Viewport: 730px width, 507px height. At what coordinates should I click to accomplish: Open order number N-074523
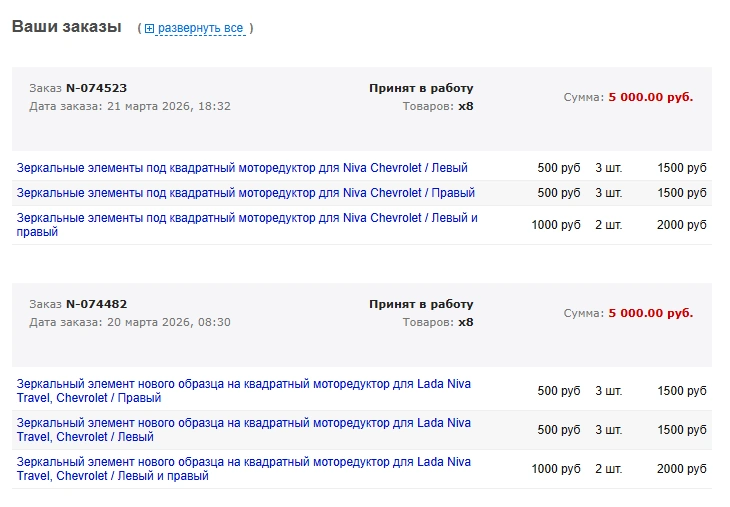[x=96, y=88]
